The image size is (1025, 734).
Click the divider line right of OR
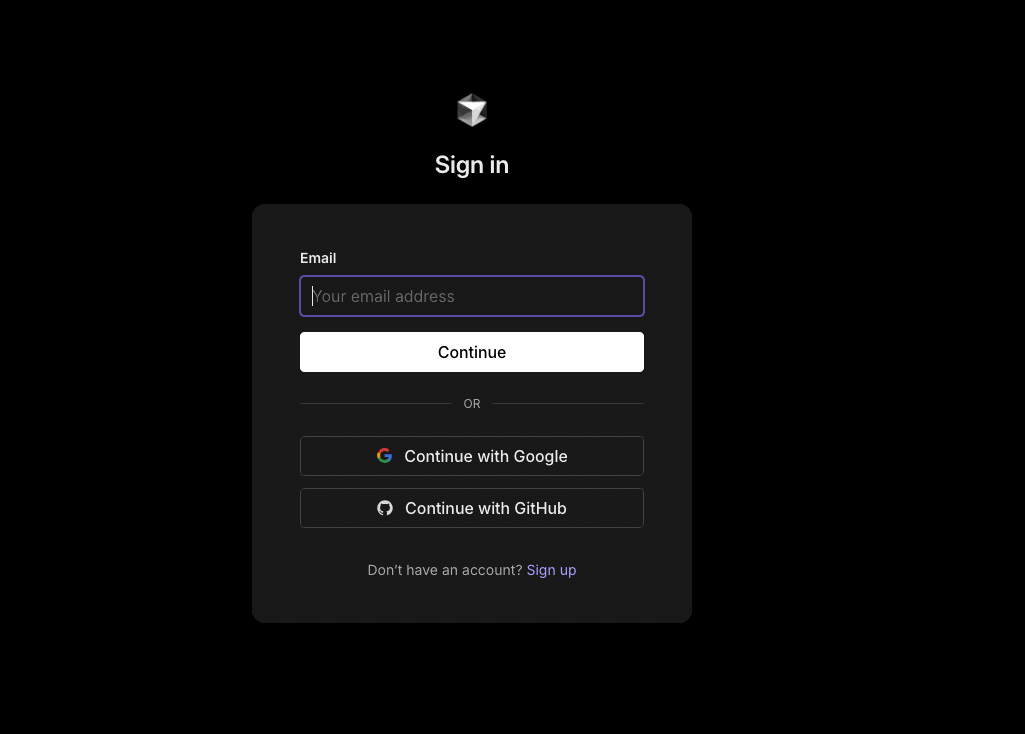click(567, 403)
